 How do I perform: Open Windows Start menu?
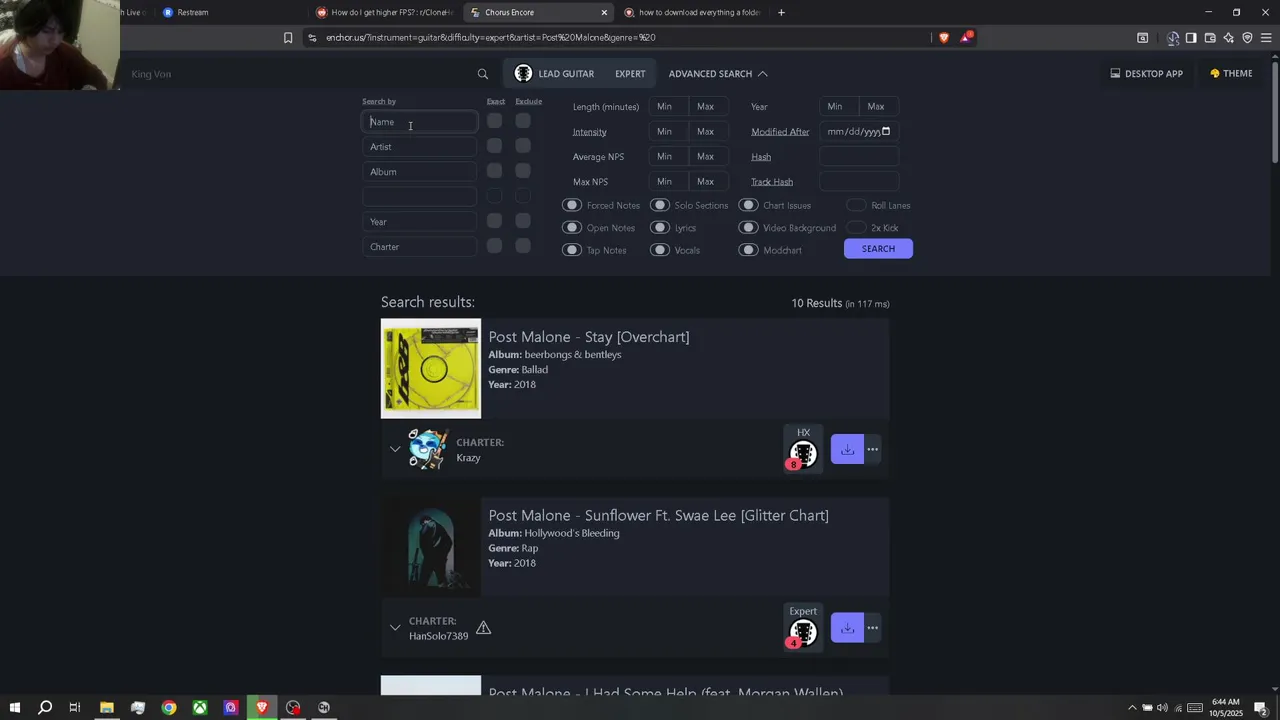tap(15, 708)
